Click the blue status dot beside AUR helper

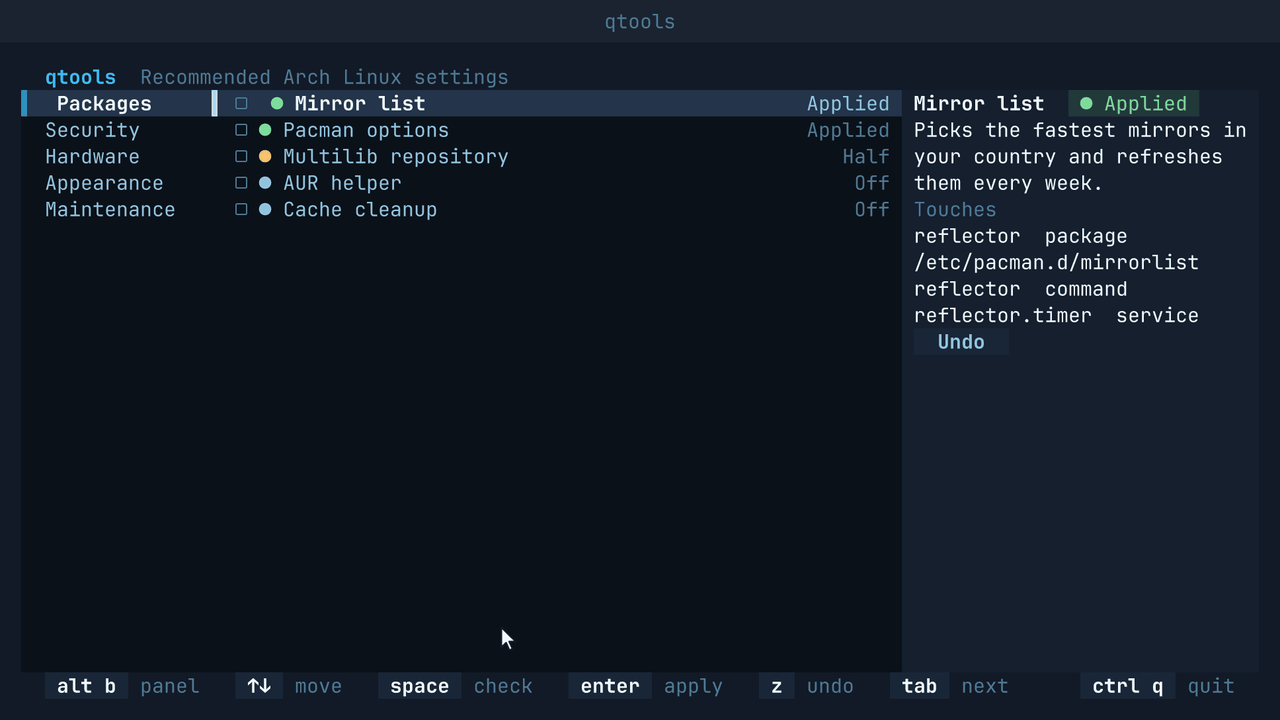click(265, 183)
